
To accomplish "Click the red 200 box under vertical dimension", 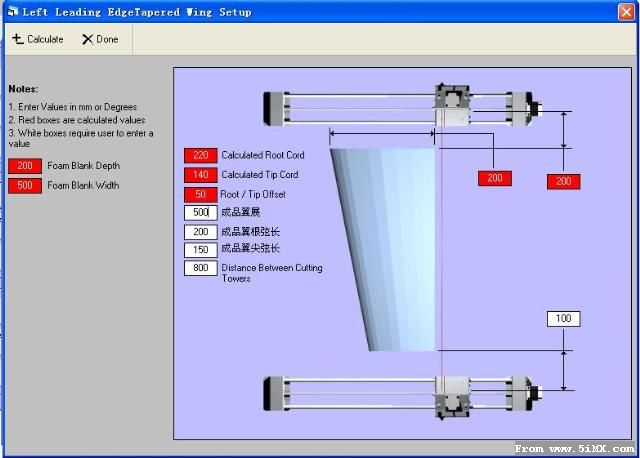I will (563, 181).
